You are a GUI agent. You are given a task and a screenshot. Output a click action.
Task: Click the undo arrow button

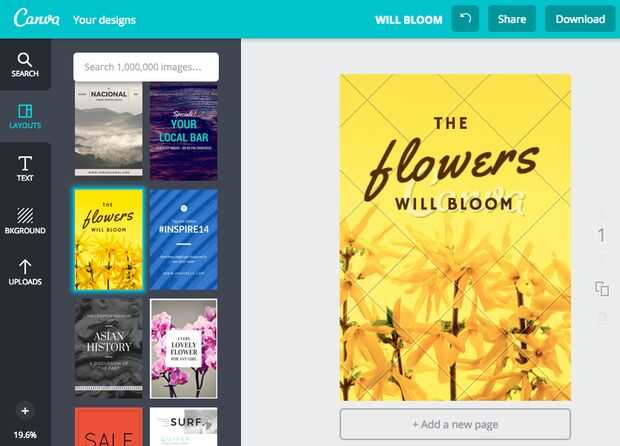(x=465, y=19)
